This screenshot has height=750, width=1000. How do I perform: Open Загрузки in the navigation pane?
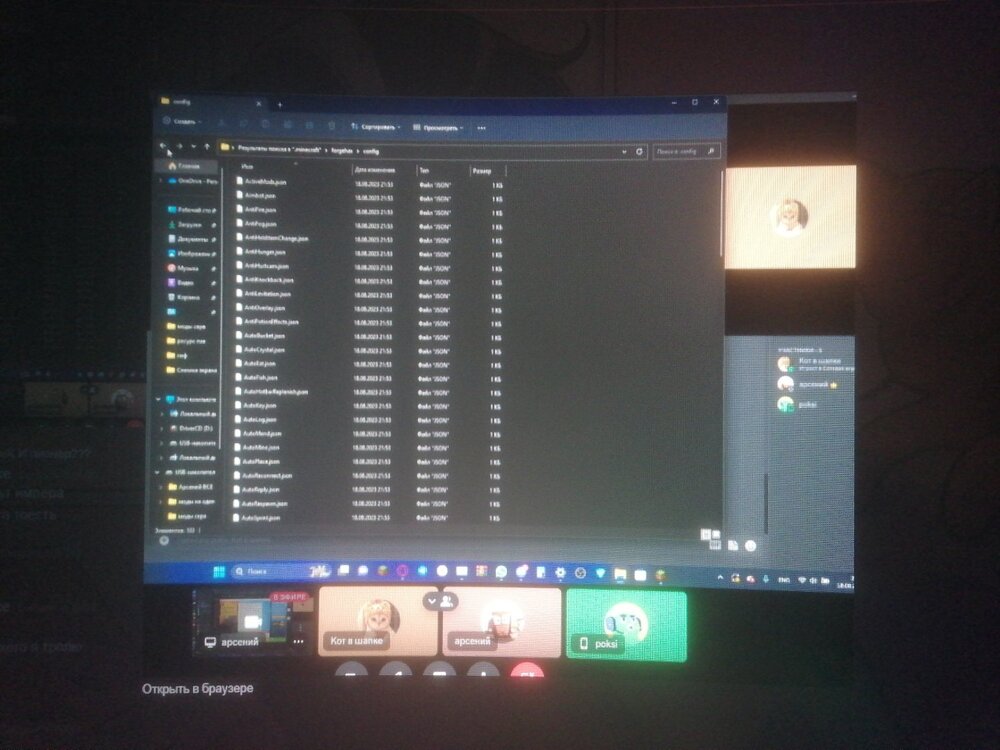pyautogui.click(x=191, y=224)
